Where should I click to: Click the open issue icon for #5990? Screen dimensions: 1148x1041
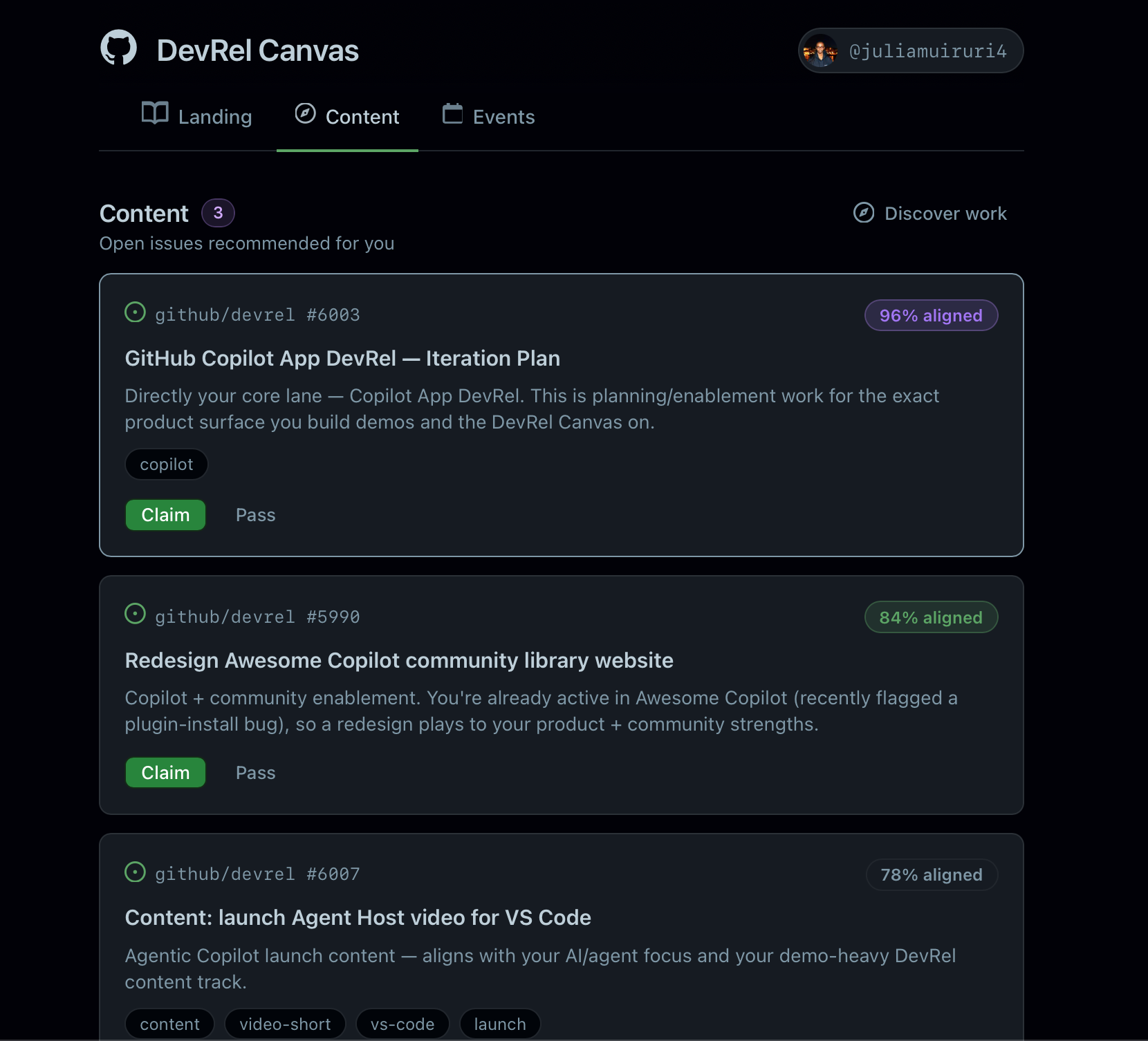[x=135, y=613]
